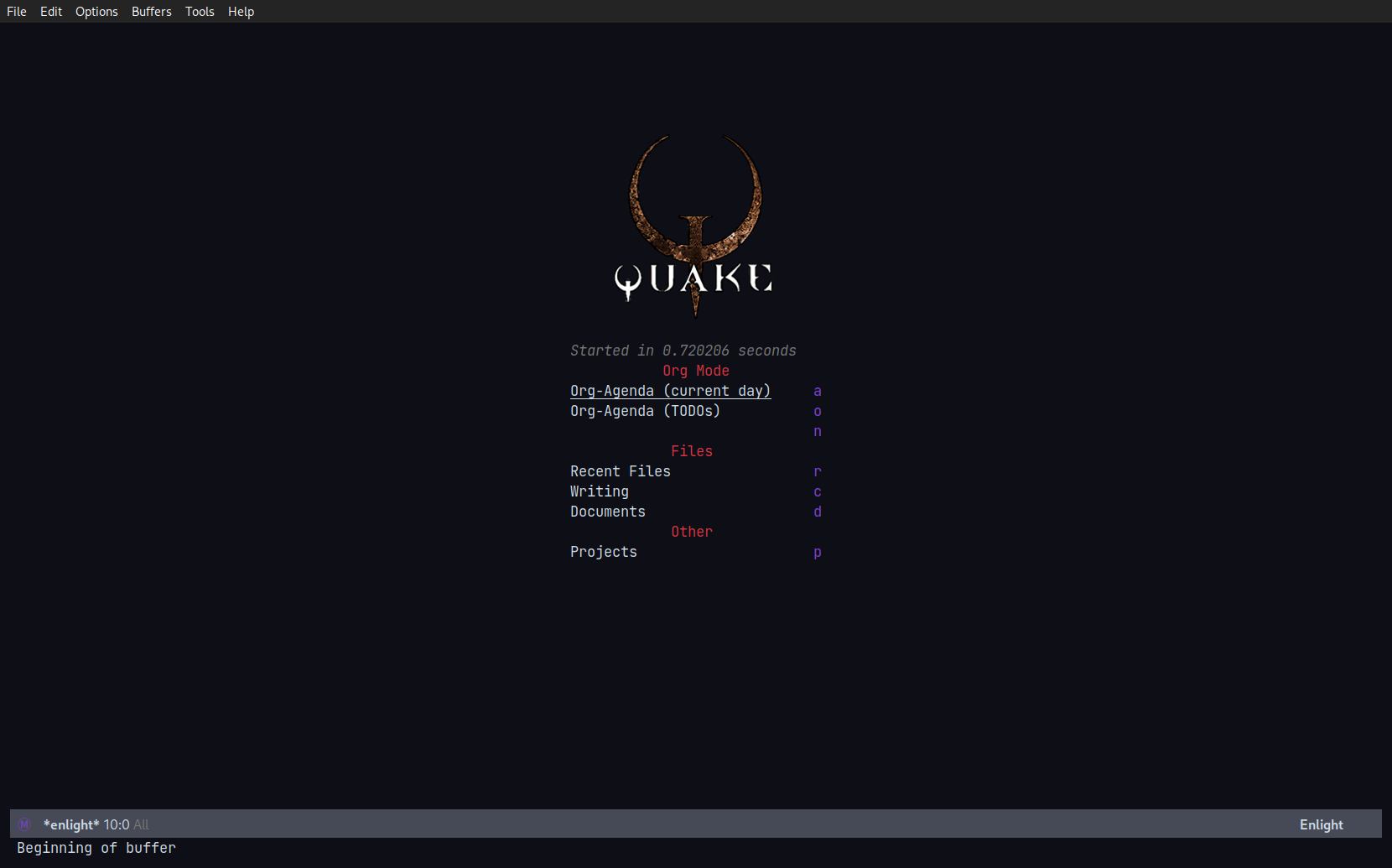This screenshot has height=868, width=1392.
Task: Click the circled M icon in the mode line
Action: pos(24,824)
